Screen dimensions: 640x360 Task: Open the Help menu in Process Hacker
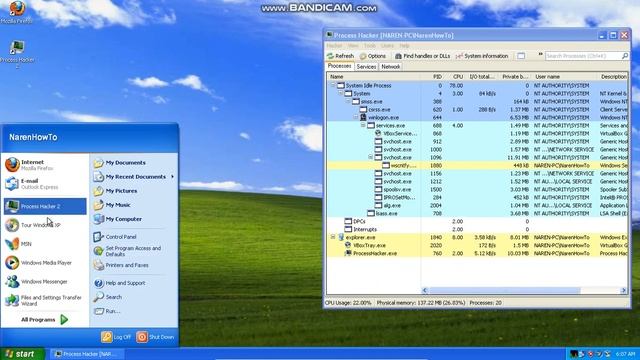[x=404, y=46]
